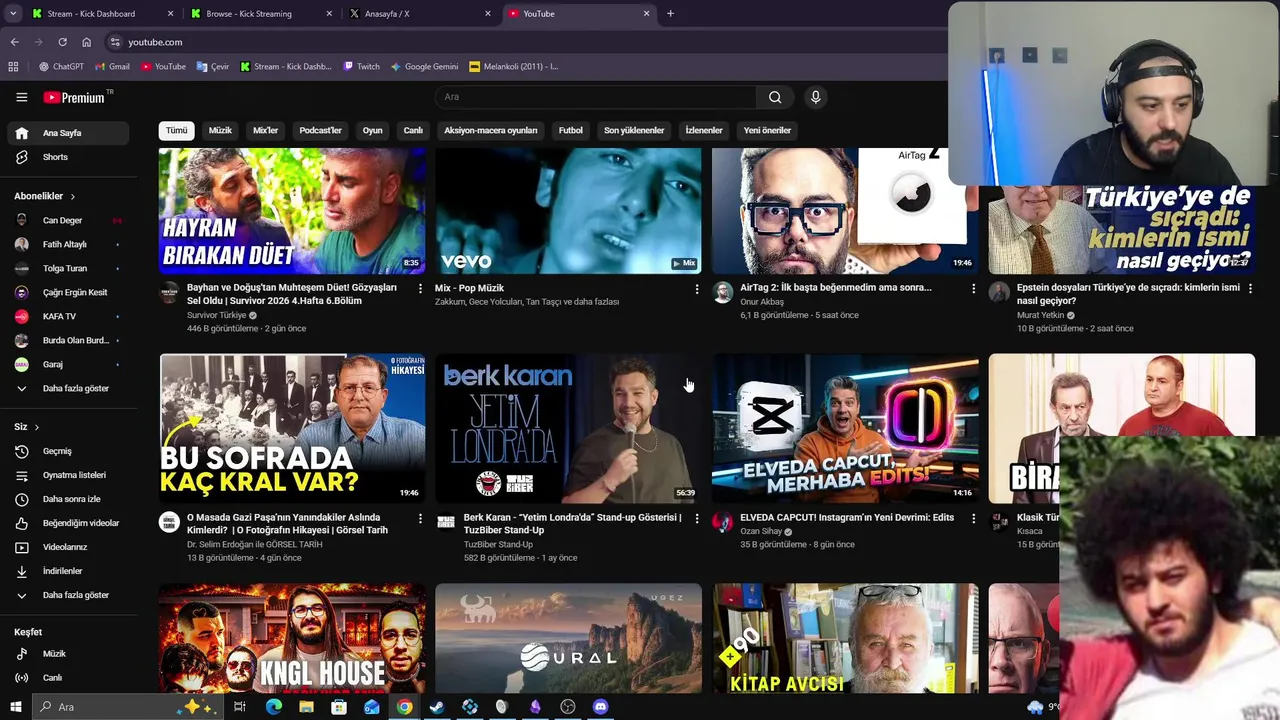1280x720 pixels.
Task: Switch to Stream - Kick Dashboard tab
Action: click(100, 14)
